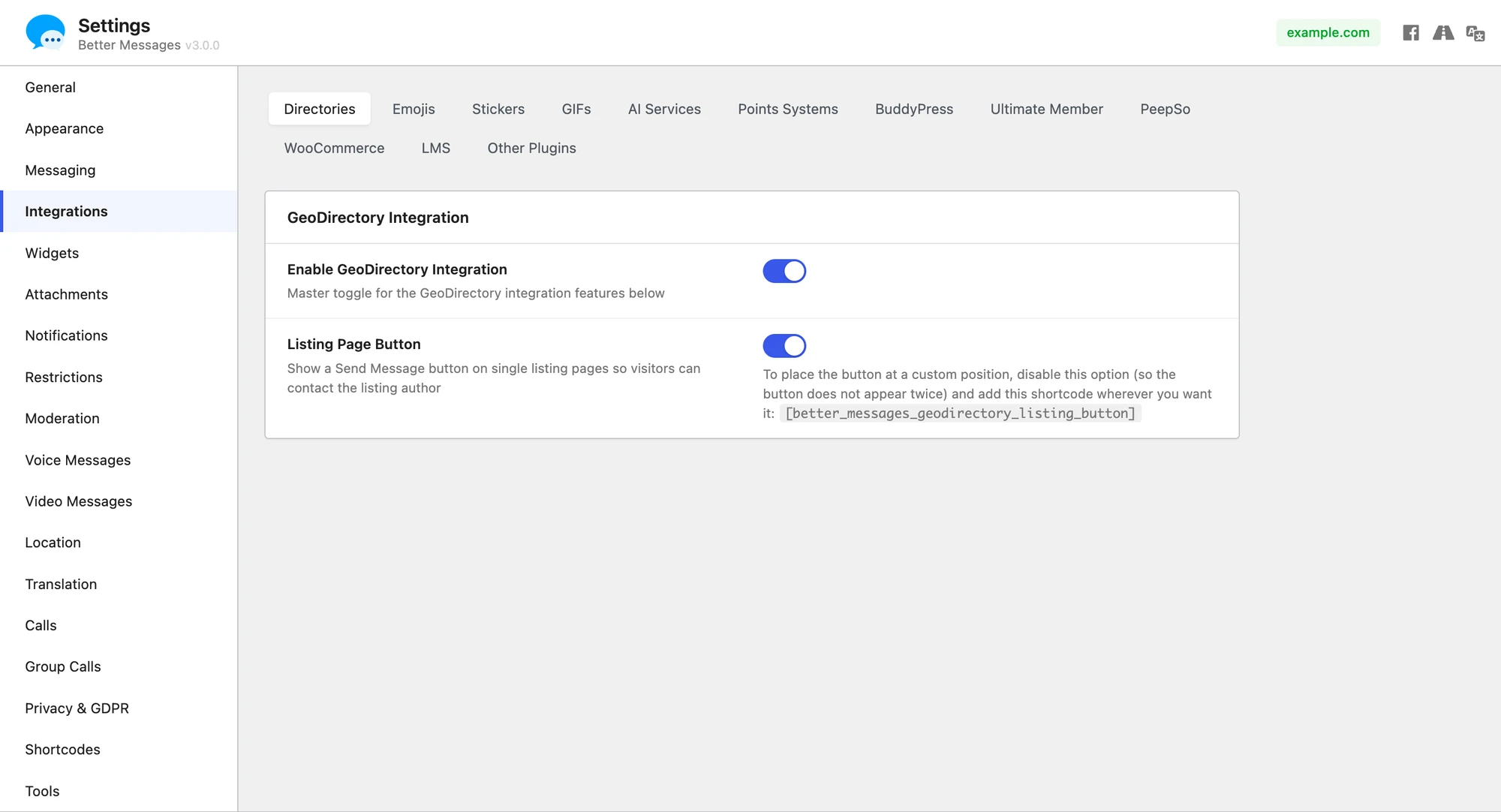This screenshot has width=1501, height=812.
Task: Click the roadmap road icon in header
Action: 1443,33
